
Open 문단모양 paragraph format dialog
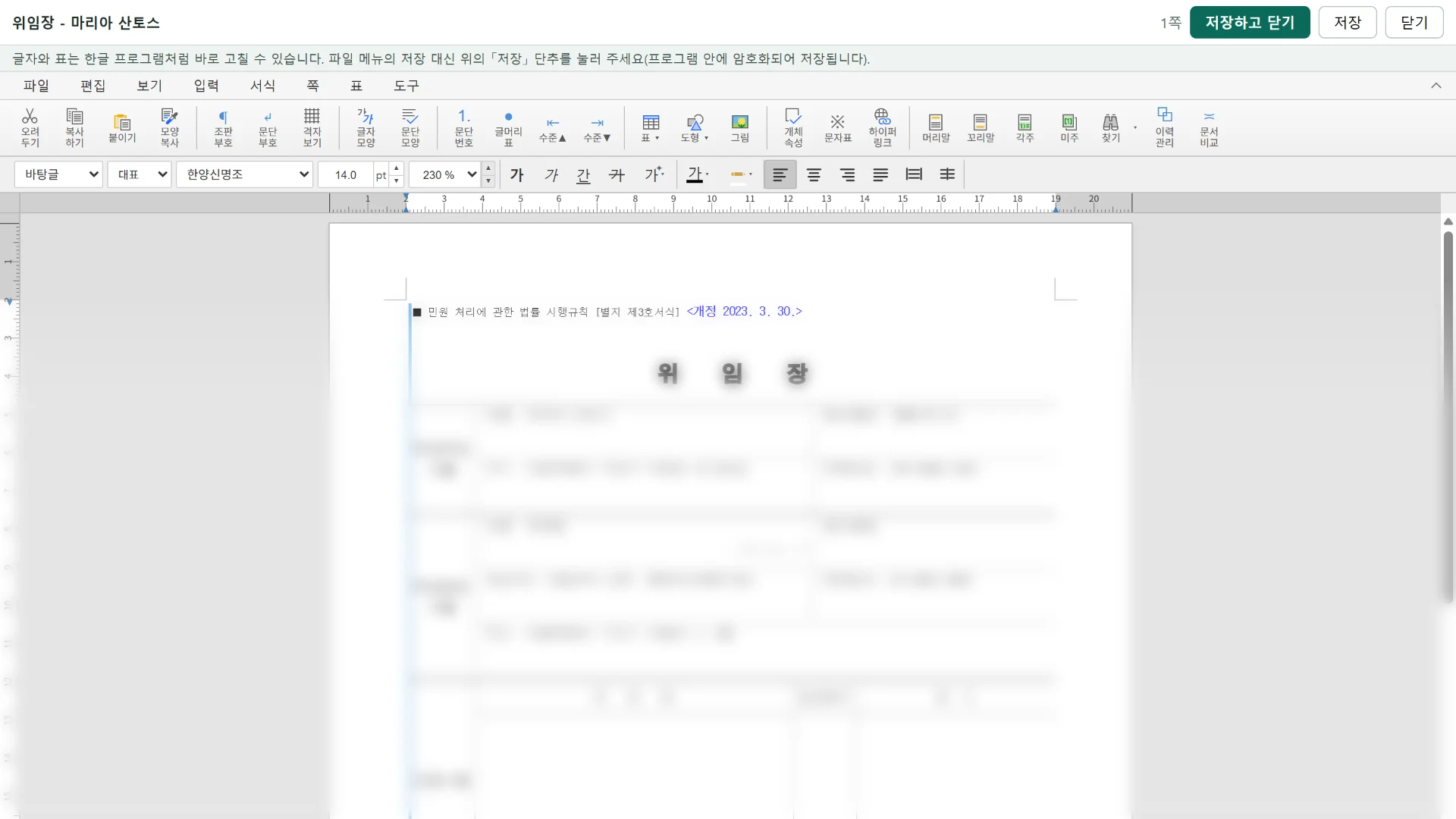click(410, 127)
